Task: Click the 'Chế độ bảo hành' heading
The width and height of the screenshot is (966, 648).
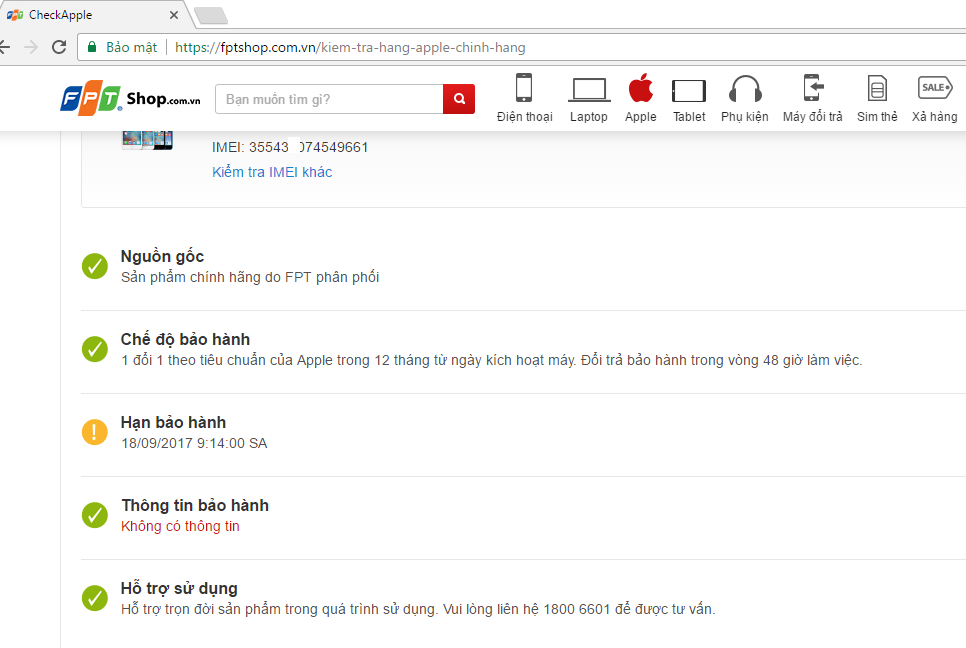Action: pos(185,339)
